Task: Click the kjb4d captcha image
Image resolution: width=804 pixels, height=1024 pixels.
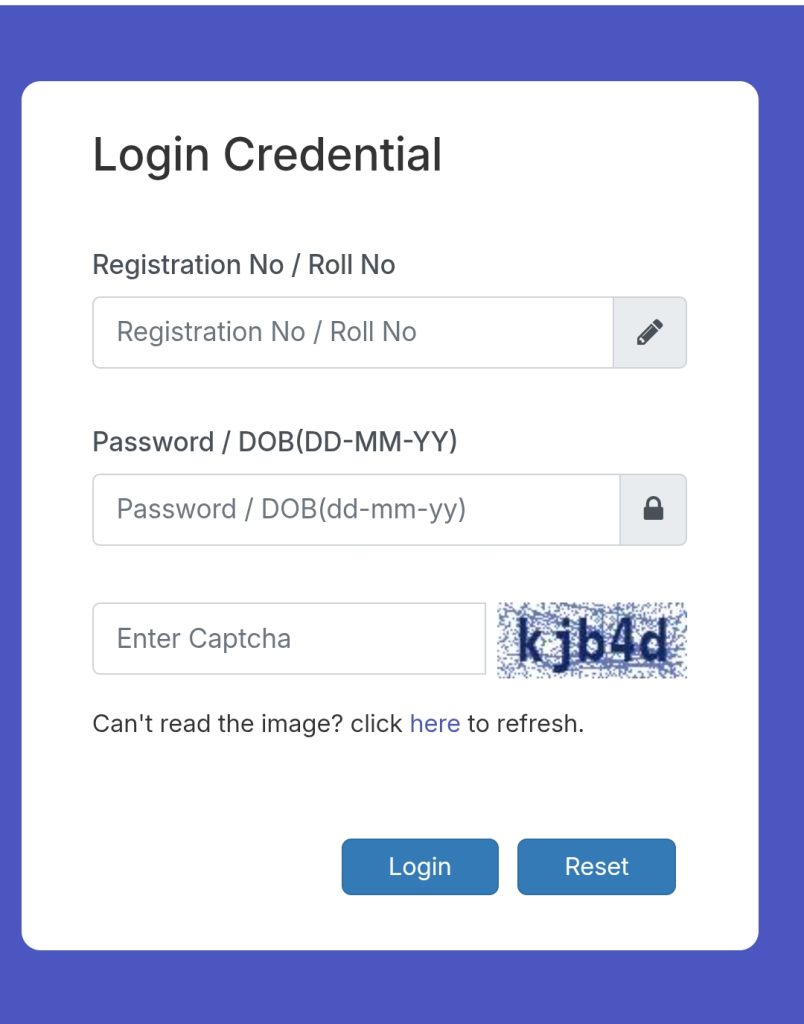Action: pos(592,640)
